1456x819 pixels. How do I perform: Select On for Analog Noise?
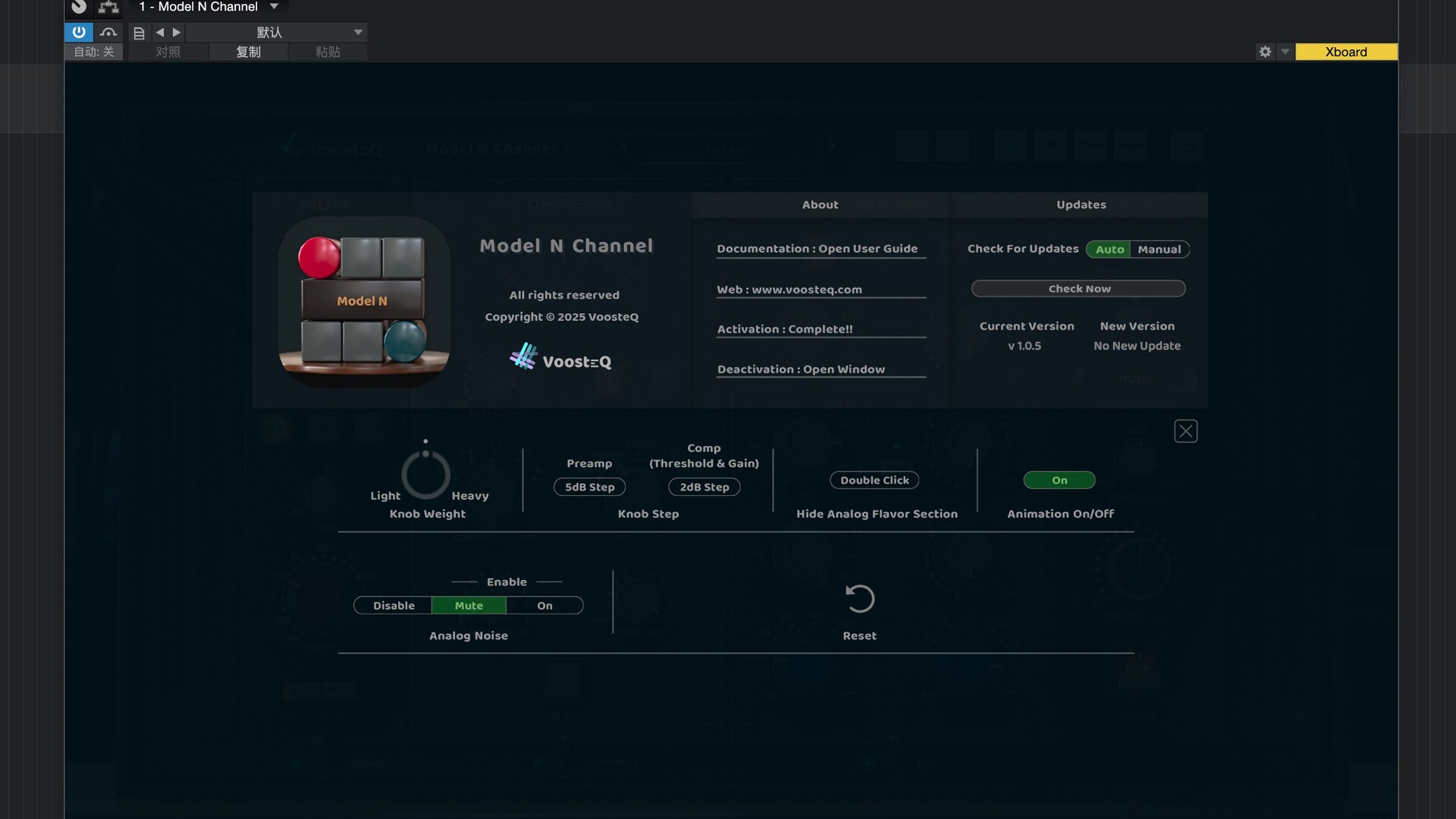point(544,606)
